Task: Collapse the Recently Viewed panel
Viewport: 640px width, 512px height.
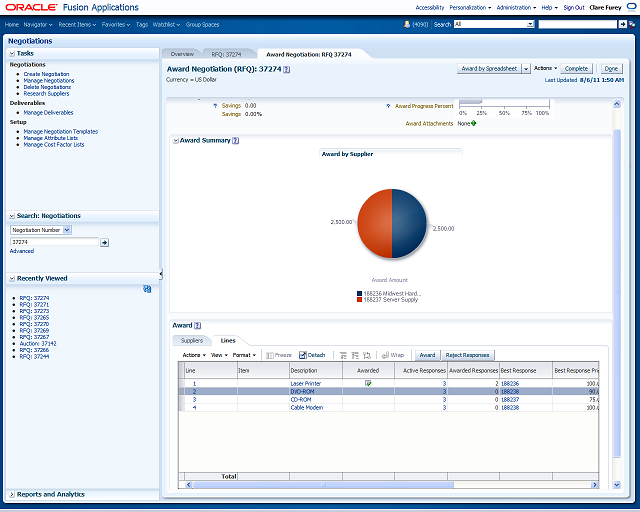Action: click(x=12, y=278)
